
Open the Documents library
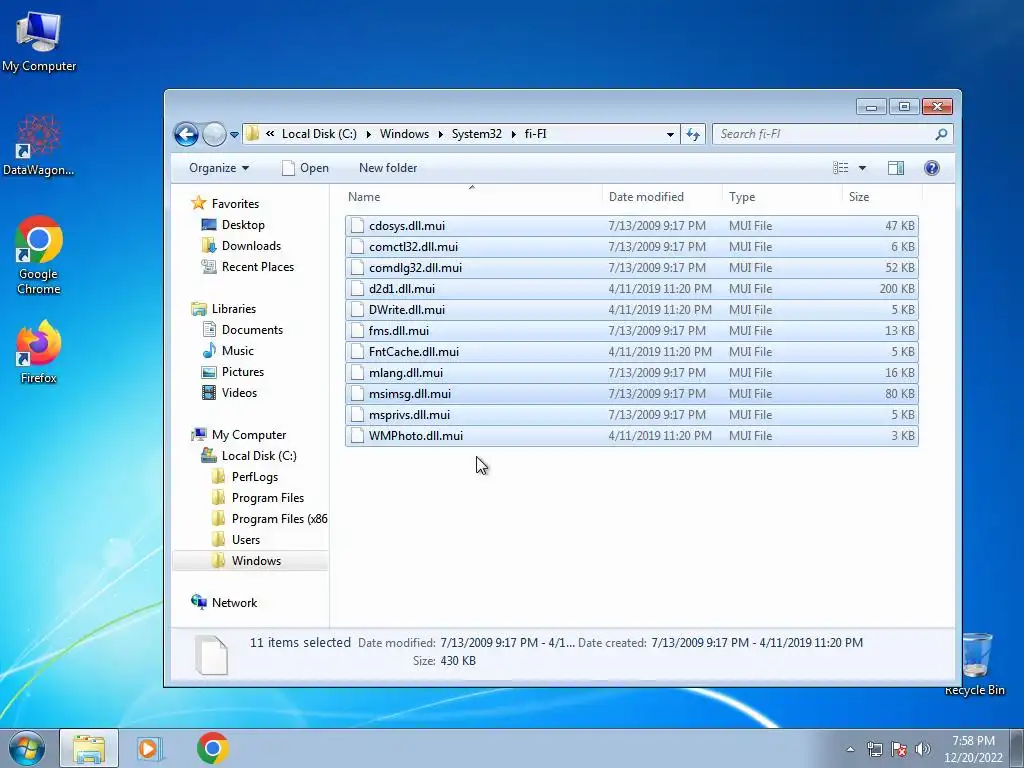pos(242,330)
